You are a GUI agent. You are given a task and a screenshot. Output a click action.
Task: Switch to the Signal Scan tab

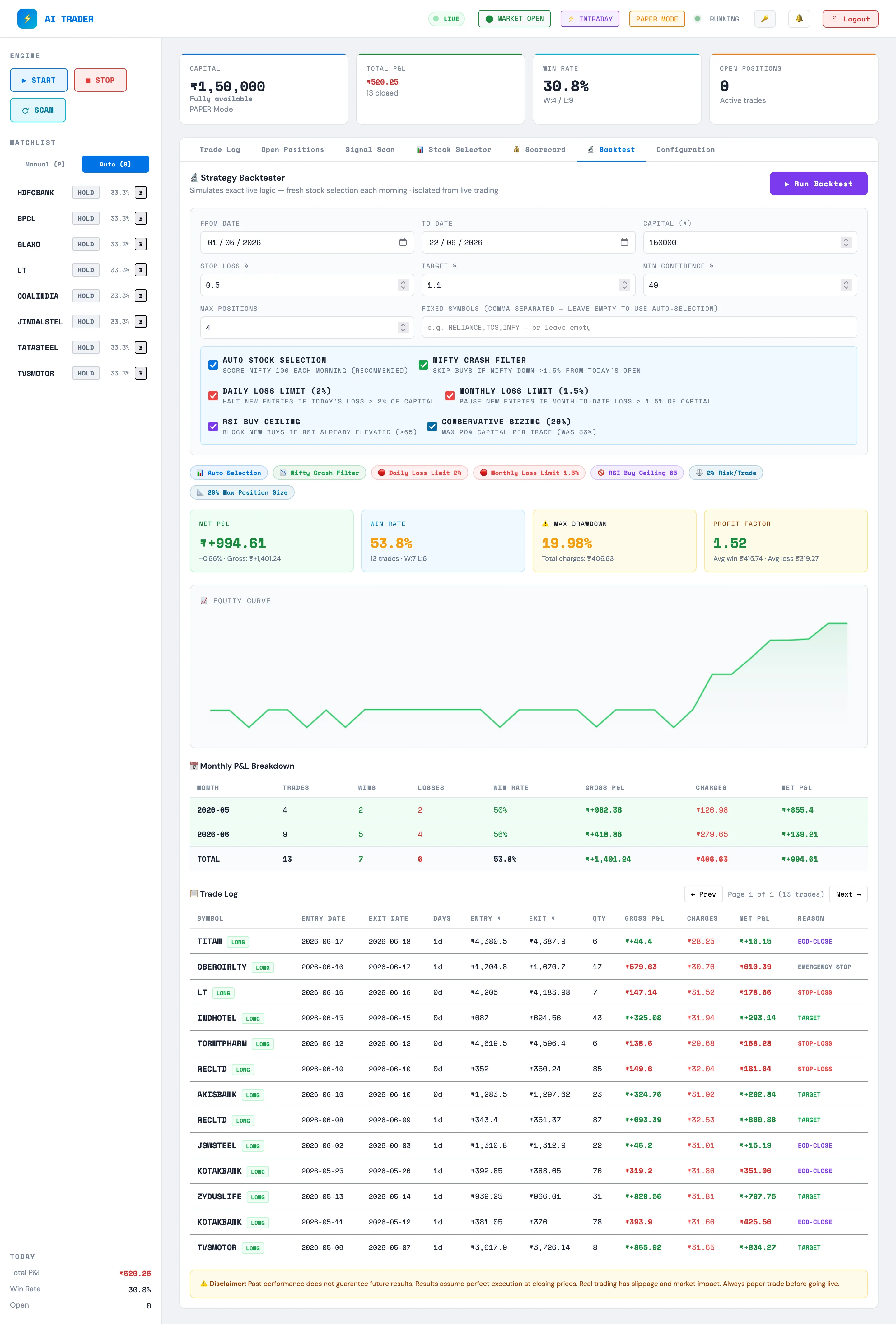(x=370, y=149)
